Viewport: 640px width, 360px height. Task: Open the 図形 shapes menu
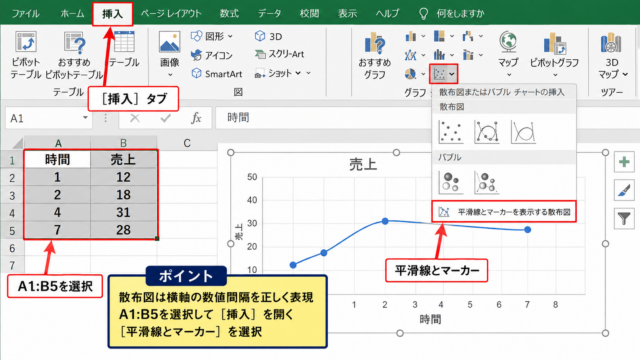click(212, 36)
